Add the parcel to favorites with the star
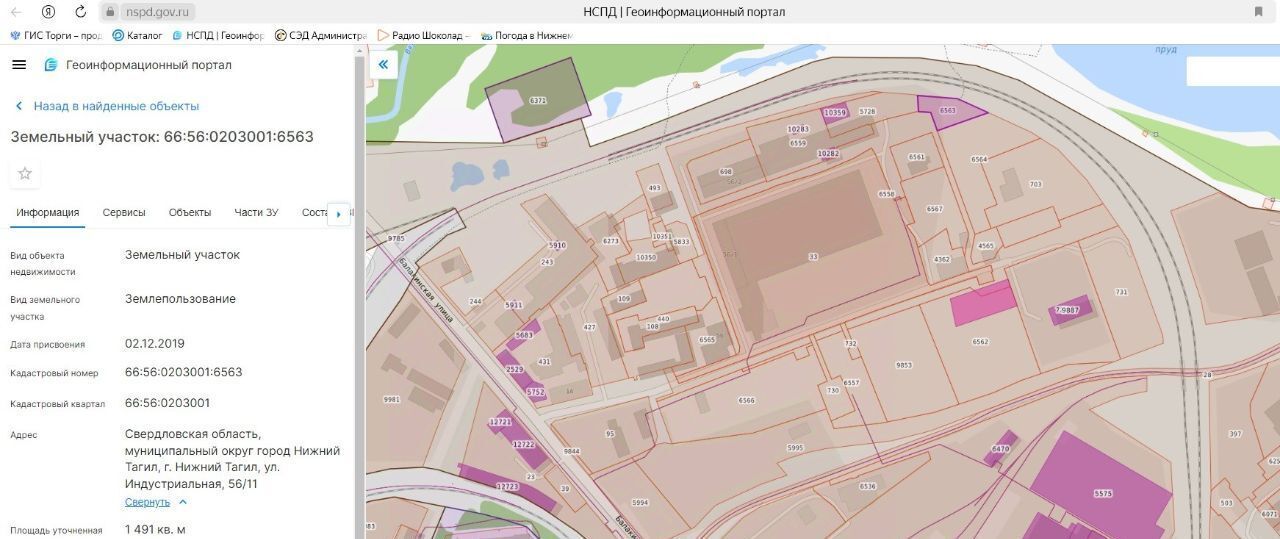 coord(25,174)
